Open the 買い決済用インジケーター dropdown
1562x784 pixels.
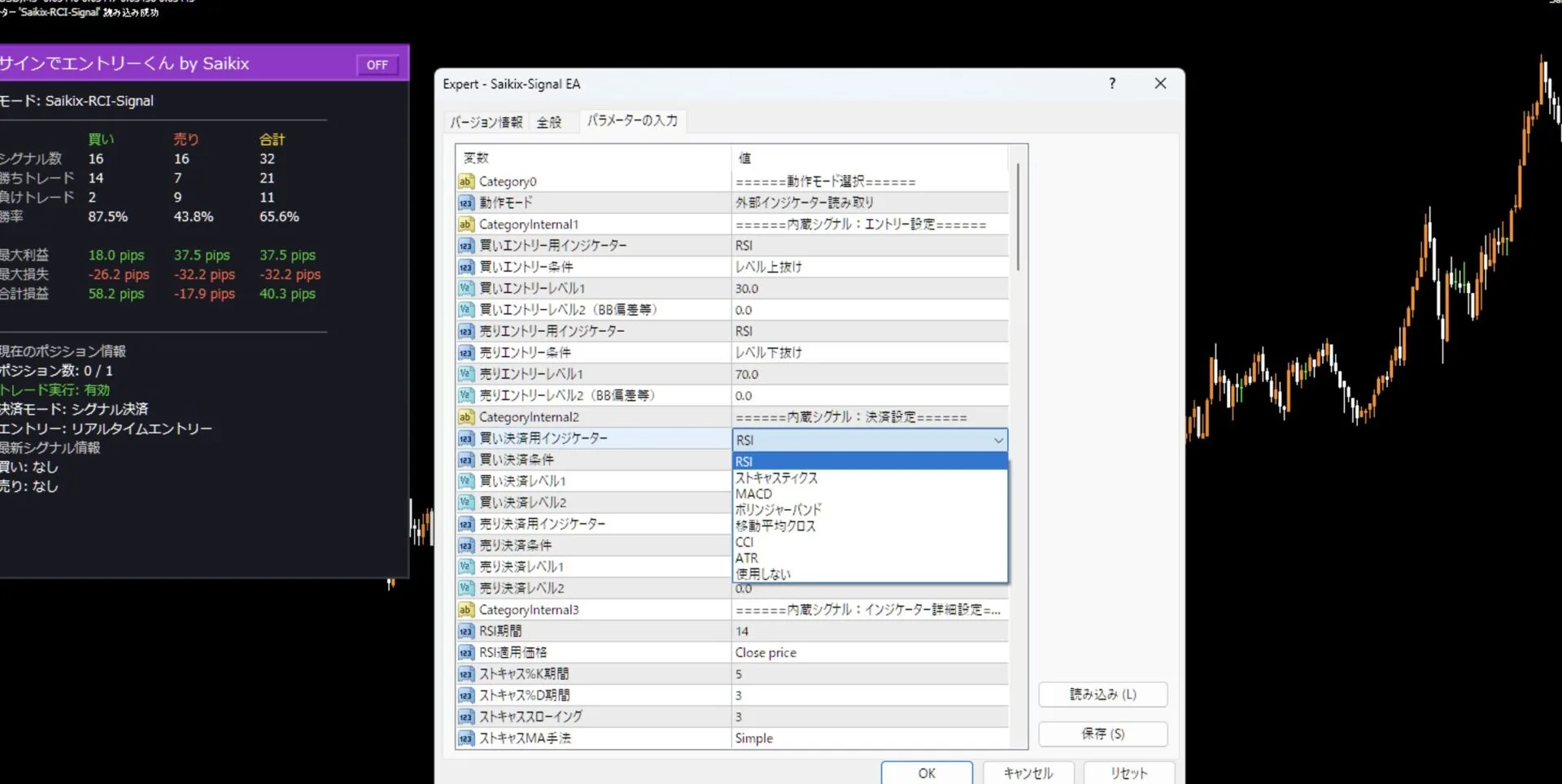[x=998, y=439]
